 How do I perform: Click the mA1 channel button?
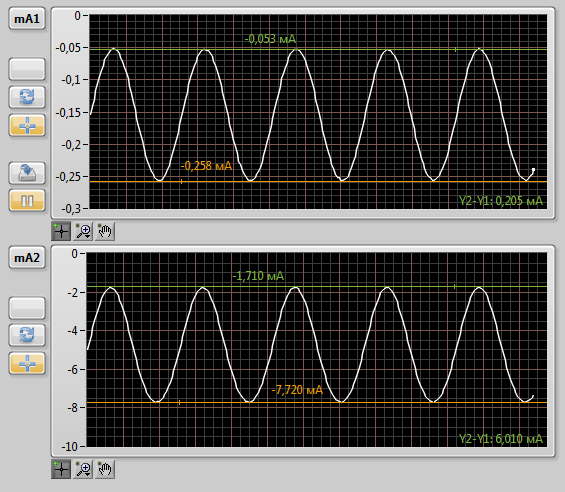point(27,18)
